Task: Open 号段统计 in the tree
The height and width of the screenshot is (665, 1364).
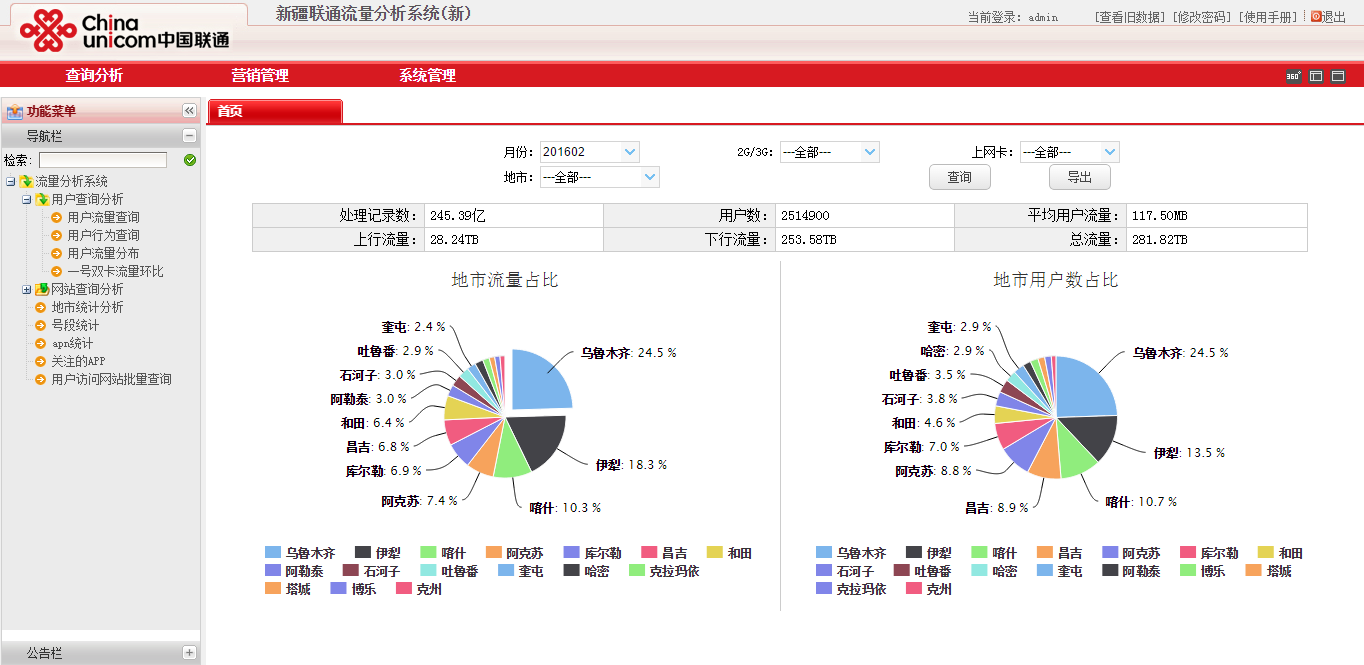Action: click(x=75, y=325)
